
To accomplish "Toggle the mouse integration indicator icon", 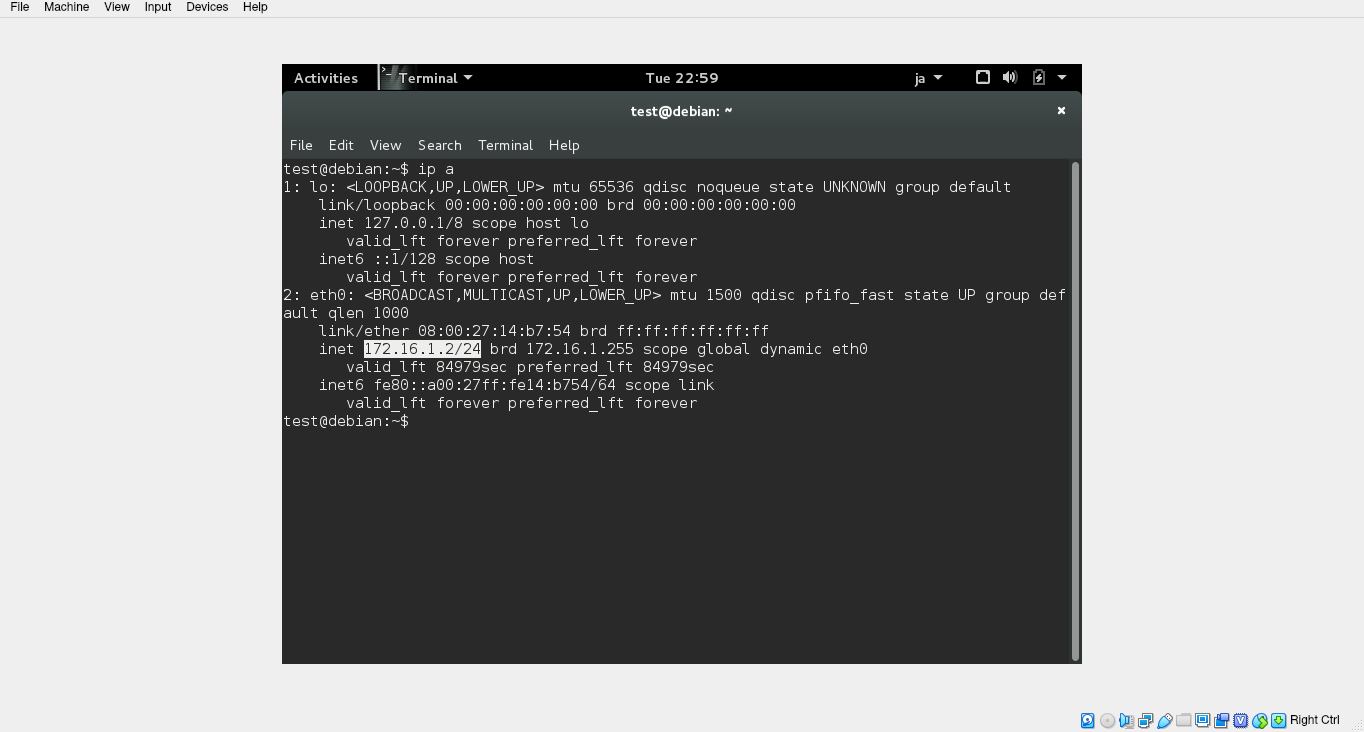I will click(1260, 720).
